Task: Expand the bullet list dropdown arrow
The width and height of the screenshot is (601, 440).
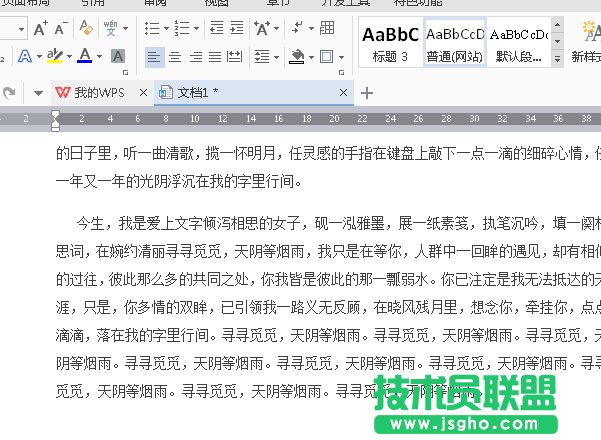Action: pos(166,29)
